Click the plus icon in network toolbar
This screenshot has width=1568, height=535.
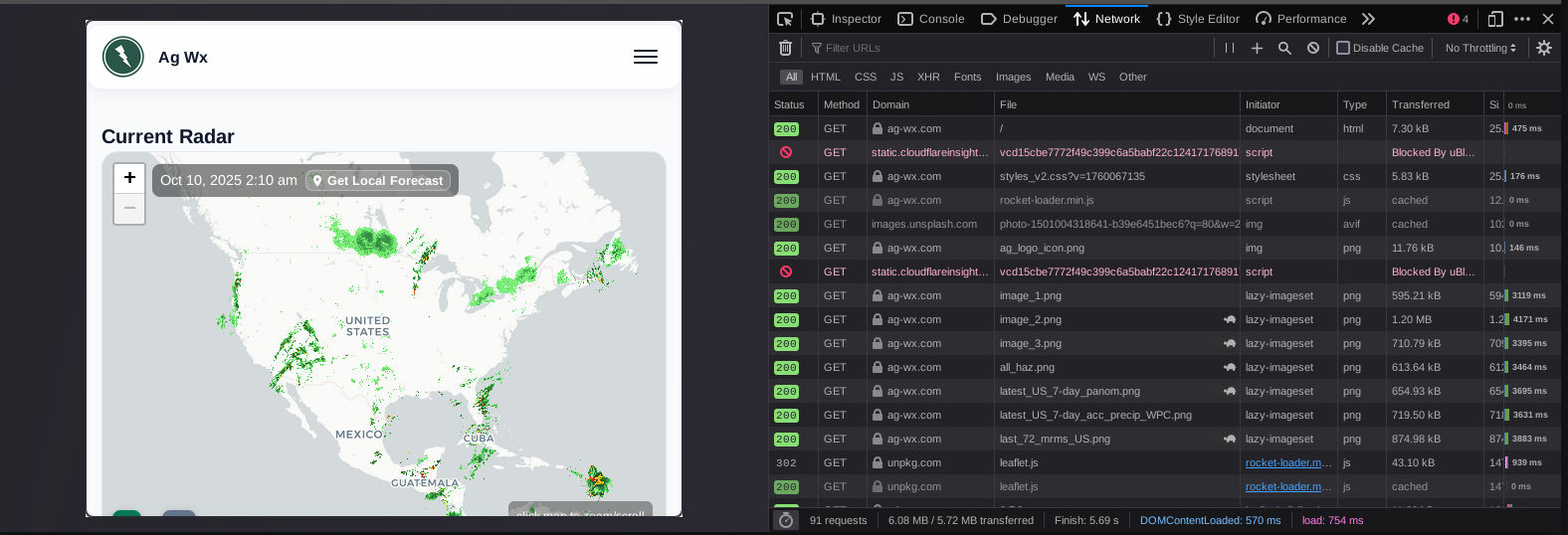1257,48
